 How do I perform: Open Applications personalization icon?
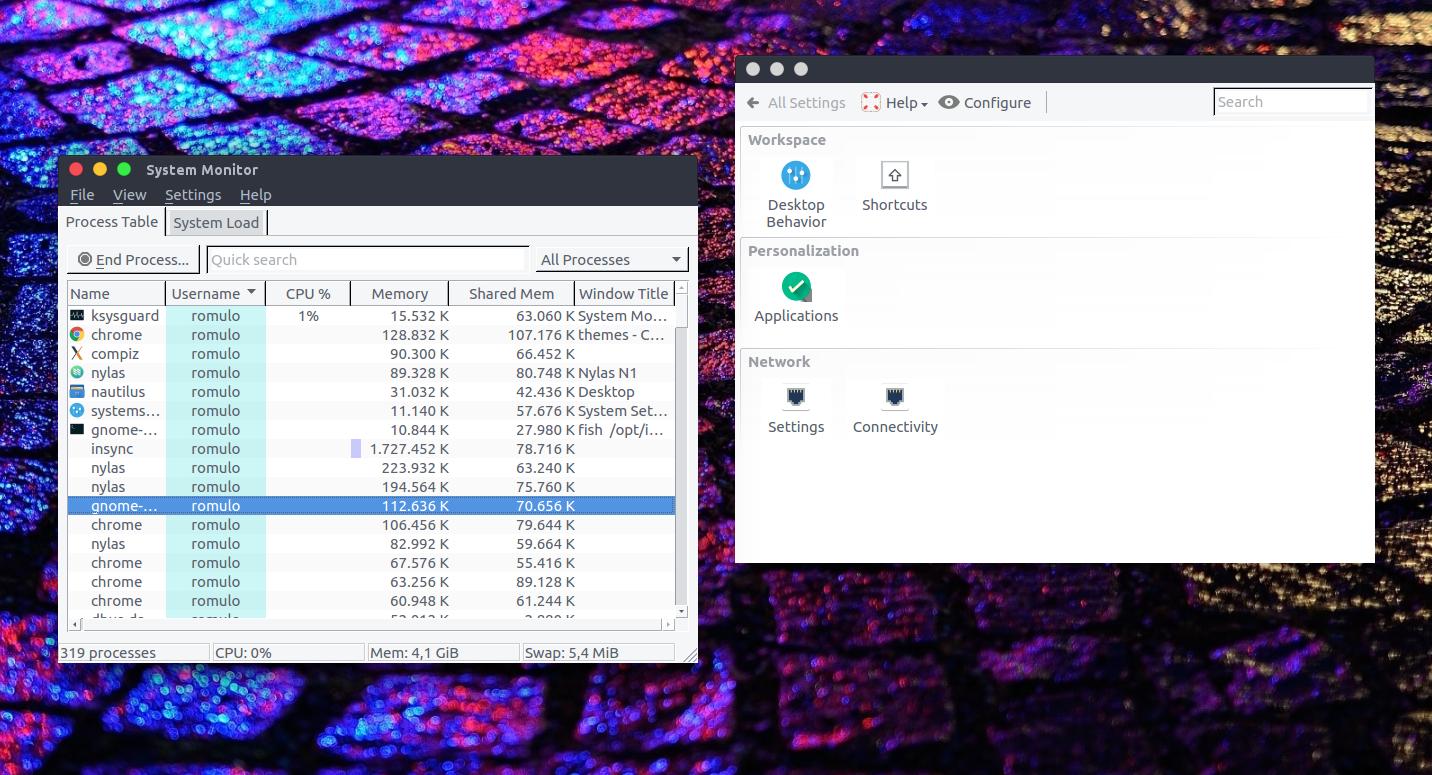pyautogui.click(x=796, y=288)
